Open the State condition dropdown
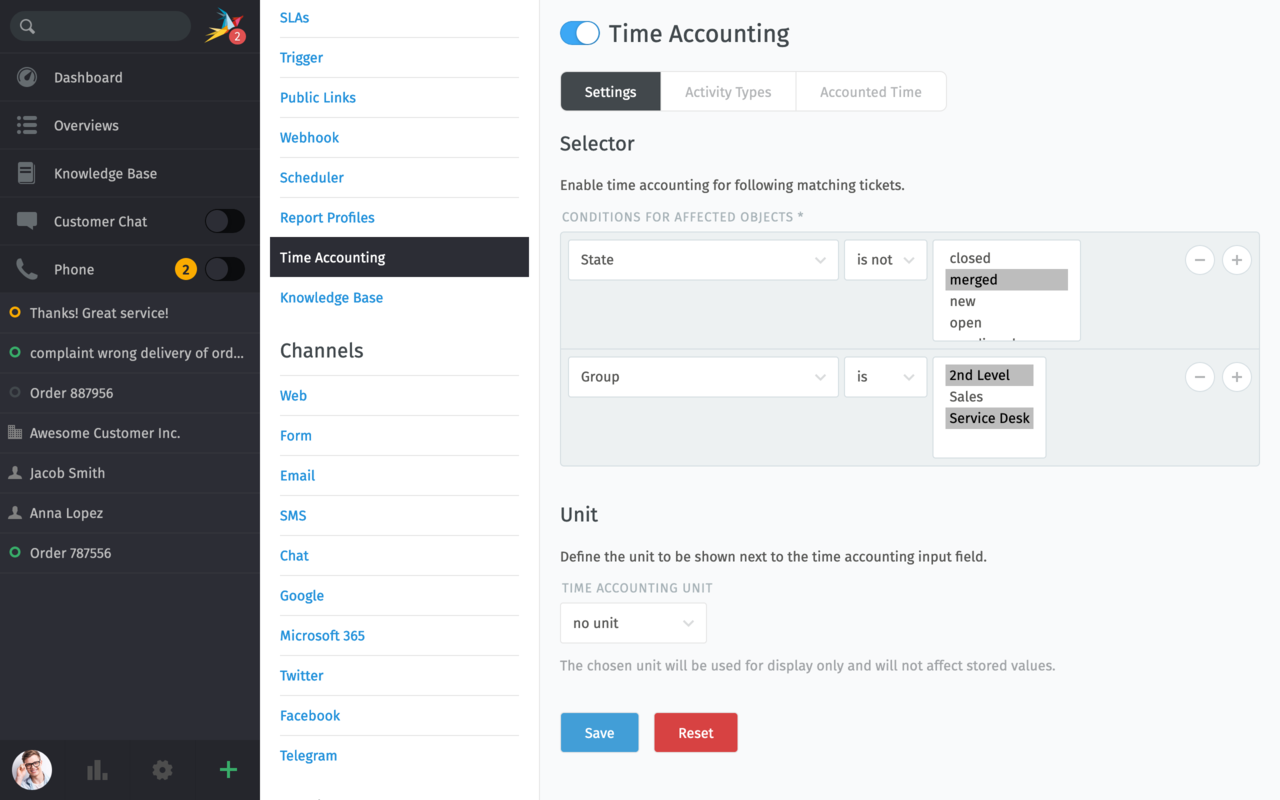This screenshot has height=800, width=1280. click(703, 260)
